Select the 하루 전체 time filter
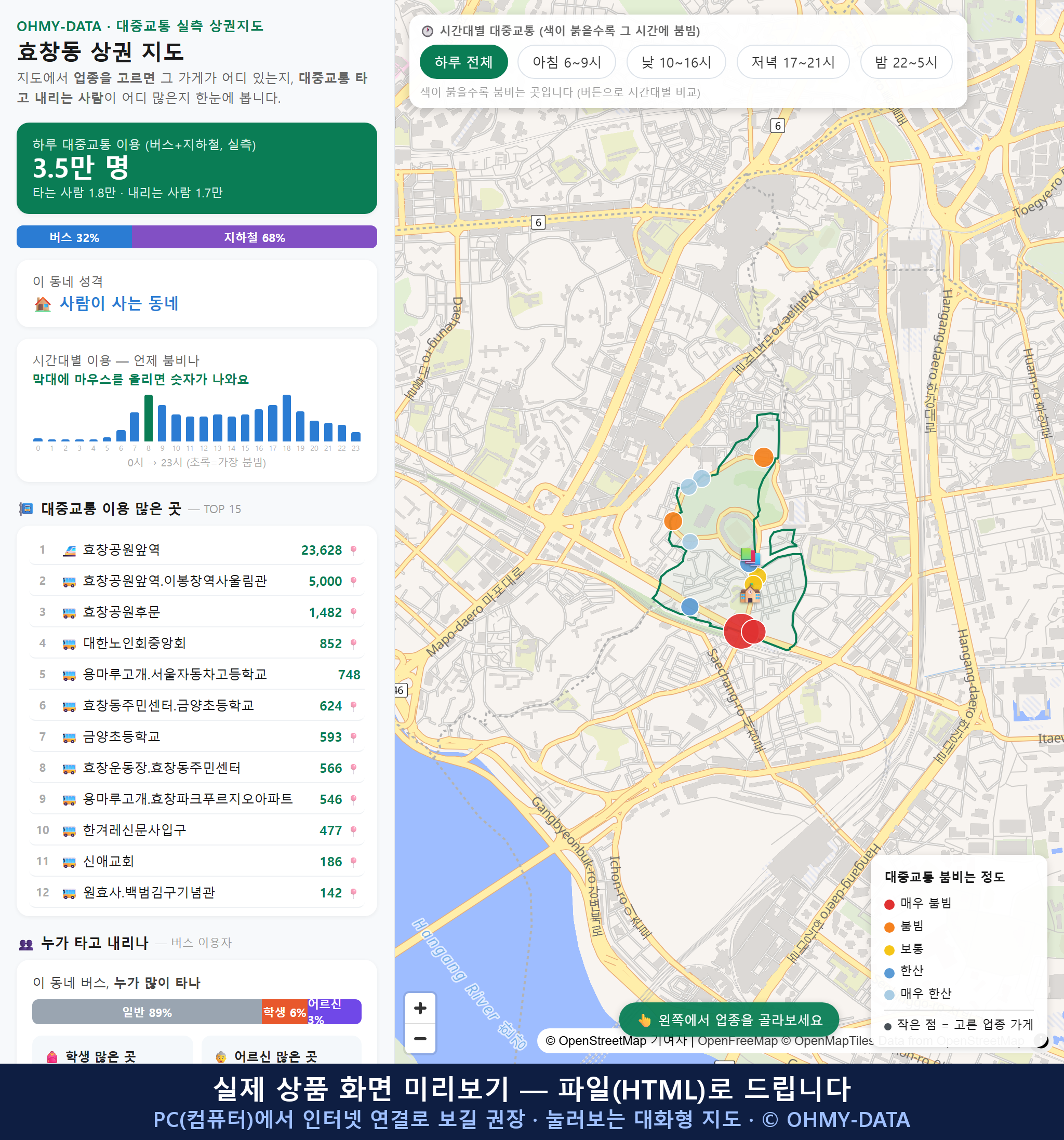The width and height of the screenshot is (1064, 1140). (x=463, y=62)
